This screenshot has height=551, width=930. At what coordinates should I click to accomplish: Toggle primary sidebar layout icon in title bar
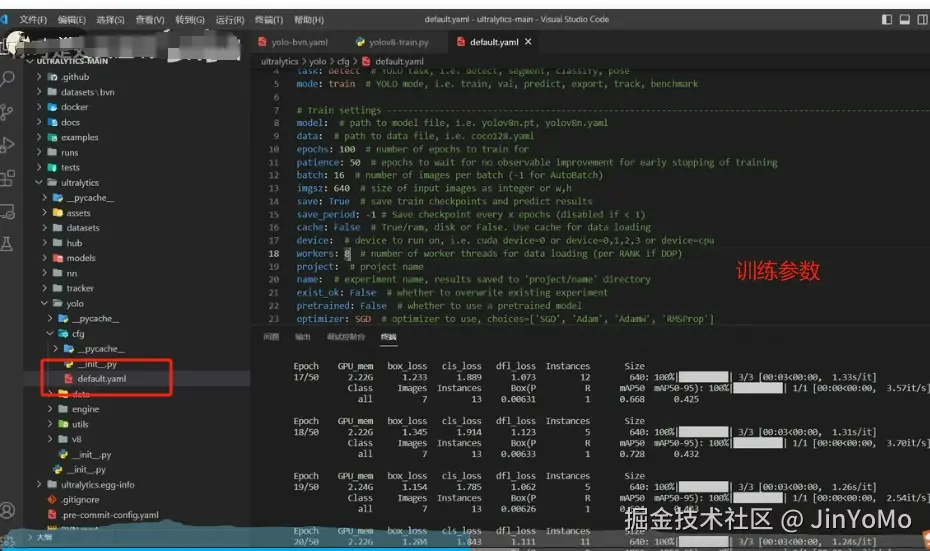pyautogui.click(x=887, y=19)
